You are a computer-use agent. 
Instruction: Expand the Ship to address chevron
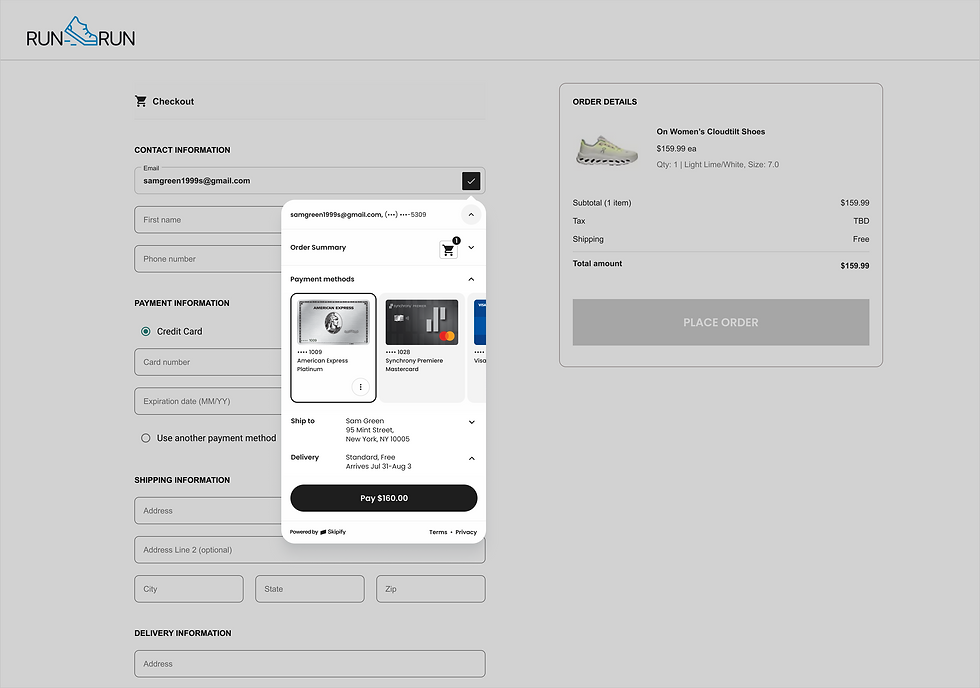[x=472, y=422]
